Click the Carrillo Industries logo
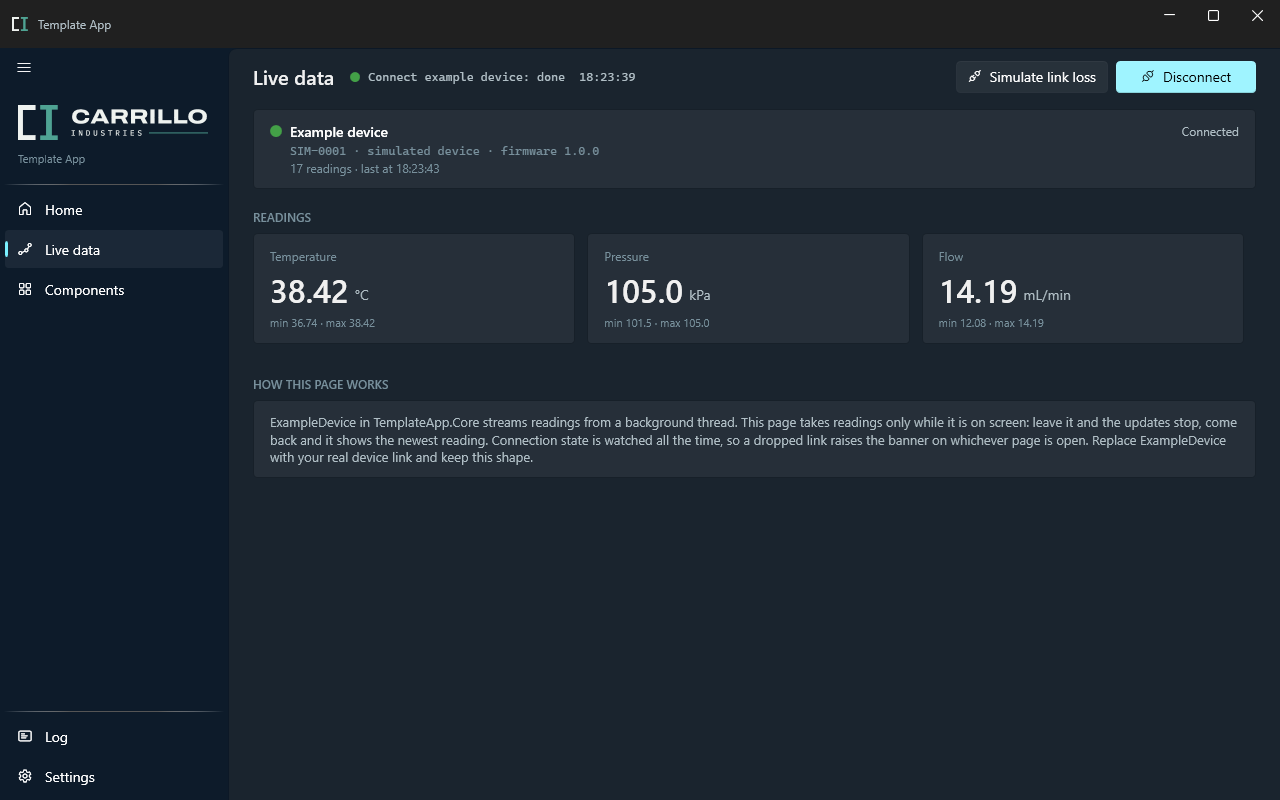Image resolution: width=1280 pixels, height=800 pixels. 113,122
